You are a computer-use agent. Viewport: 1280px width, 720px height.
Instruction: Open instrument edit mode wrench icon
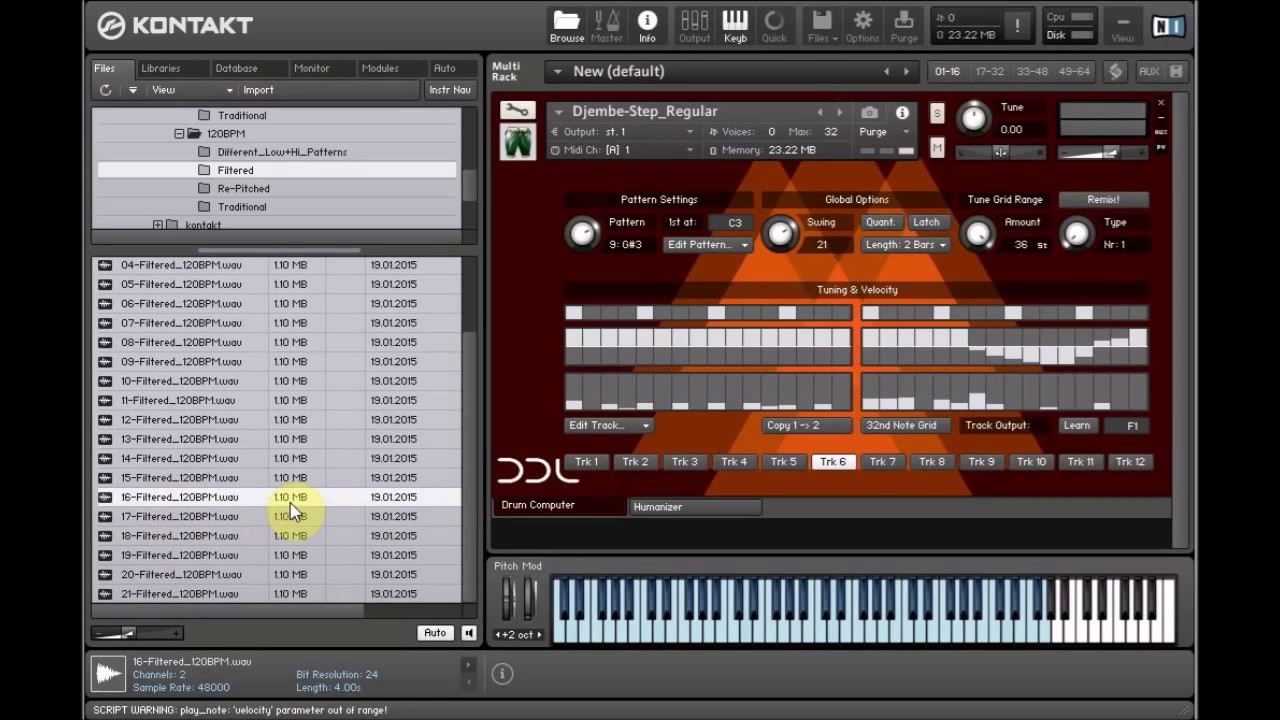click(x=517, y=110)
